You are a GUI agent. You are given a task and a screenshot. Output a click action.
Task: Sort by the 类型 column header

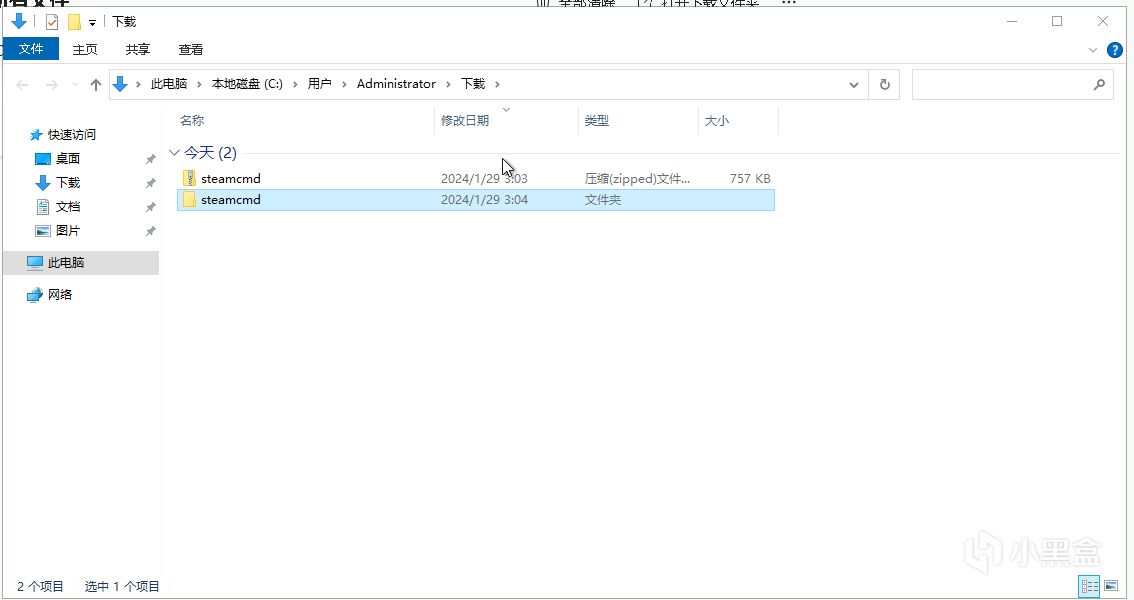[x=597, y=121]
